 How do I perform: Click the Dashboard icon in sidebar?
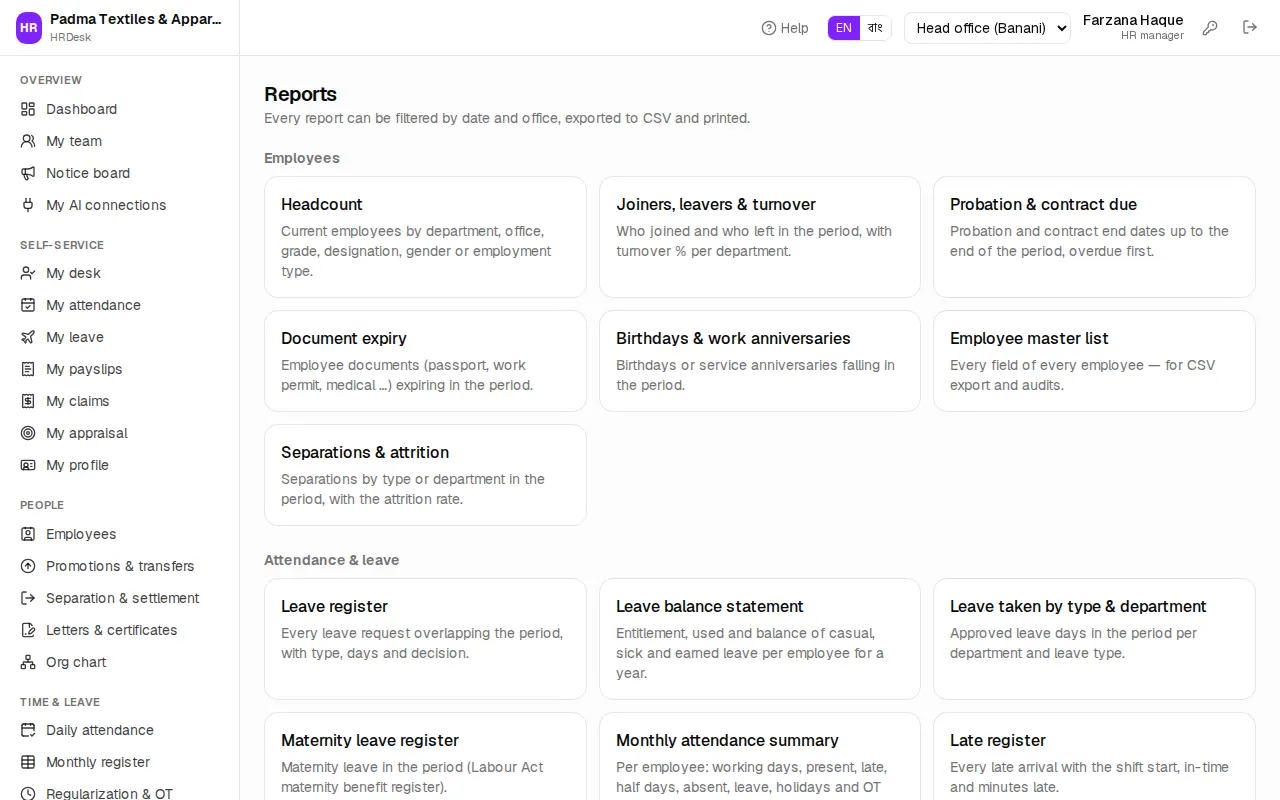[x=28, y=109]
